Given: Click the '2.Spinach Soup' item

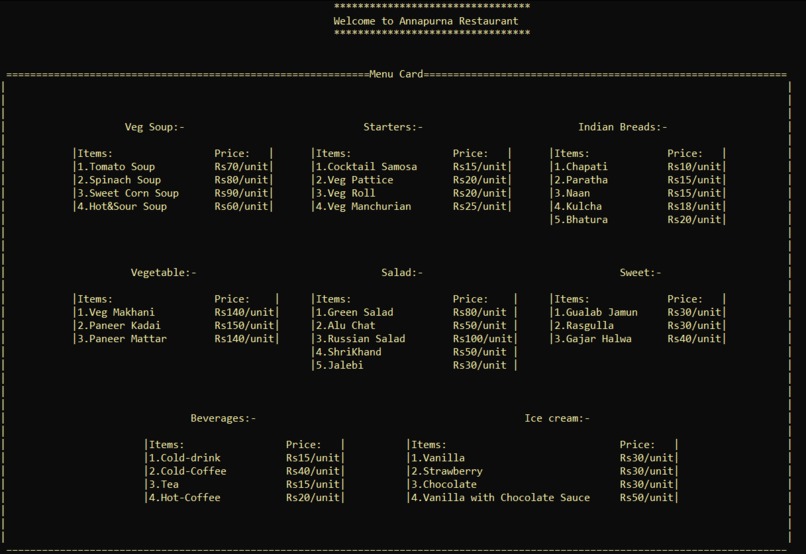Looking at the screenshot, I should [119, 180].
